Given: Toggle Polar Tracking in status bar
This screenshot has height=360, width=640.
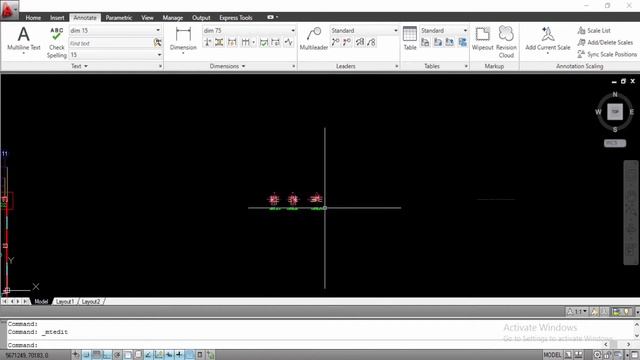Looking at the screenshot, I should [x=117, y=355].
